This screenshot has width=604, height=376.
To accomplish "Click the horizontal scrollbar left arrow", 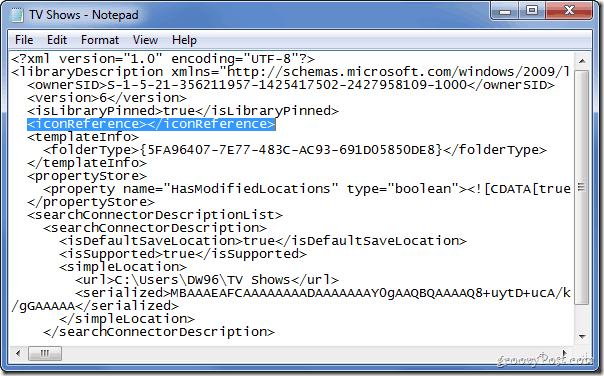I will coord(18,353).
